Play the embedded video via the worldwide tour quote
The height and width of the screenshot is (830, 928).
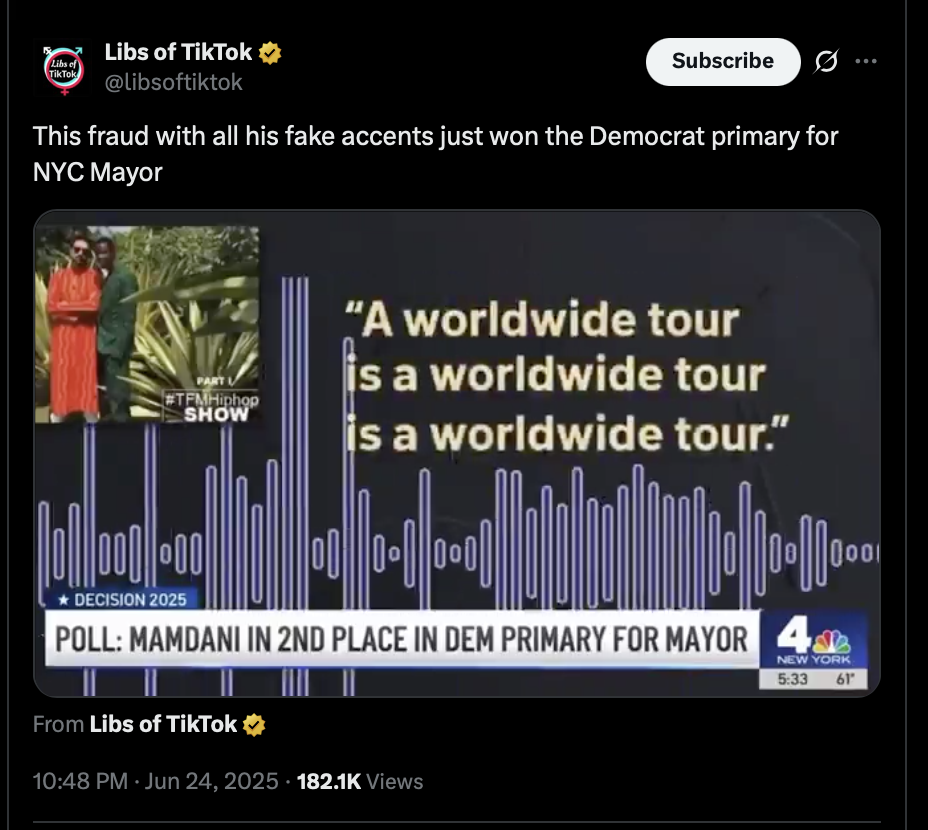tap(567, 377)
